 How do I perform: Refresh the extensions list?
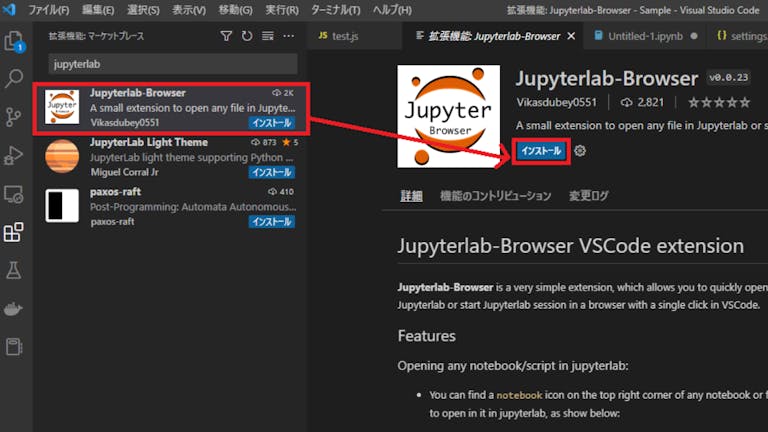click(x=247, y=36)
